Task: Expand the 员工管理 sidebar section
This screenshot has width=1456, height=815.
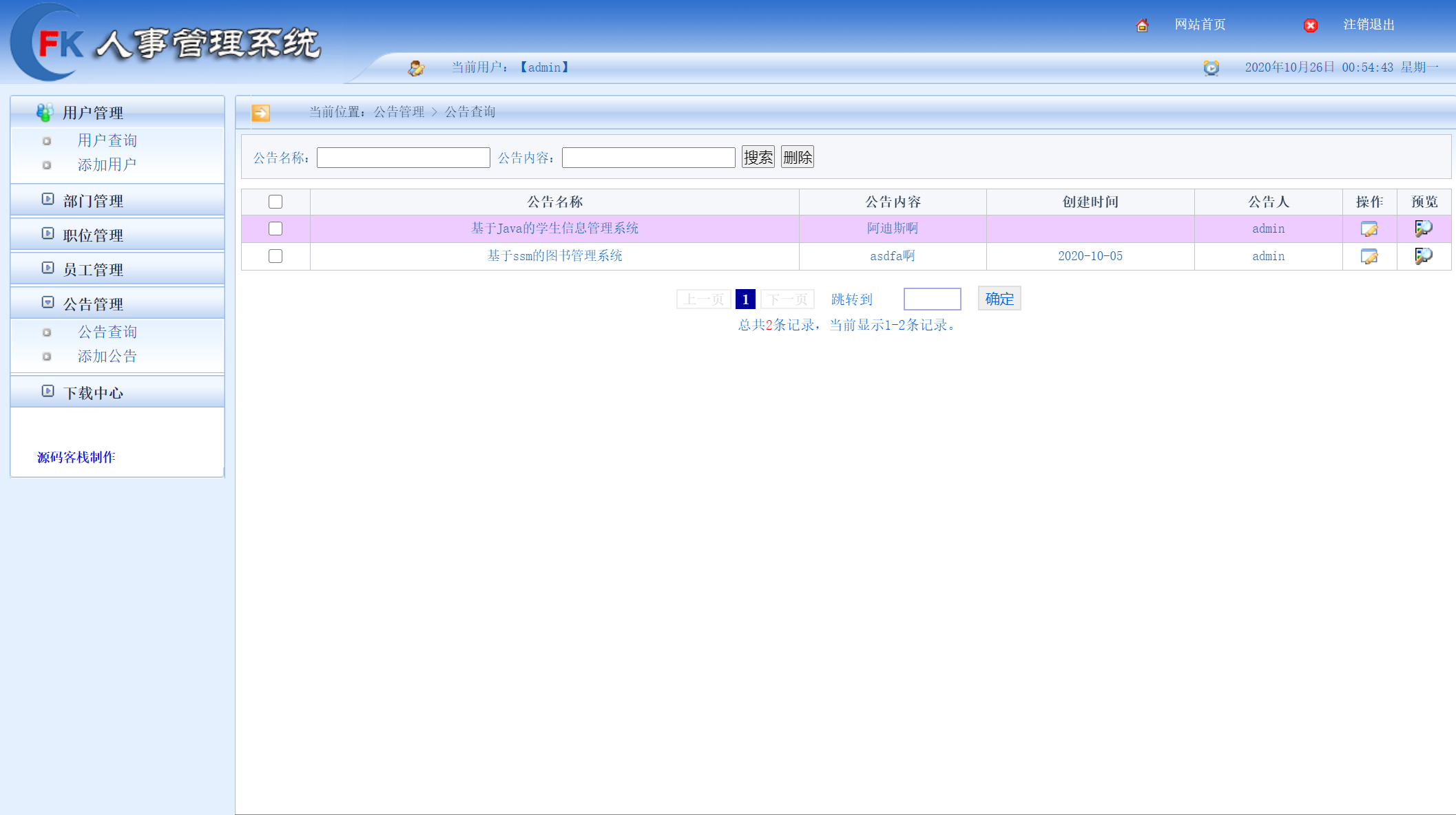Action: [93, 270]
